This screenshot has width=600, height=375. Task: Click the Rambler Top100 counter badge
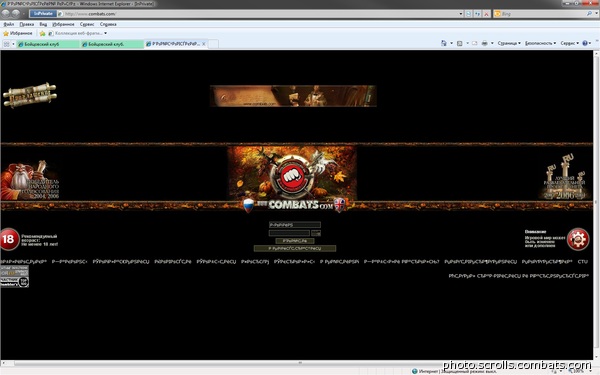15,282
